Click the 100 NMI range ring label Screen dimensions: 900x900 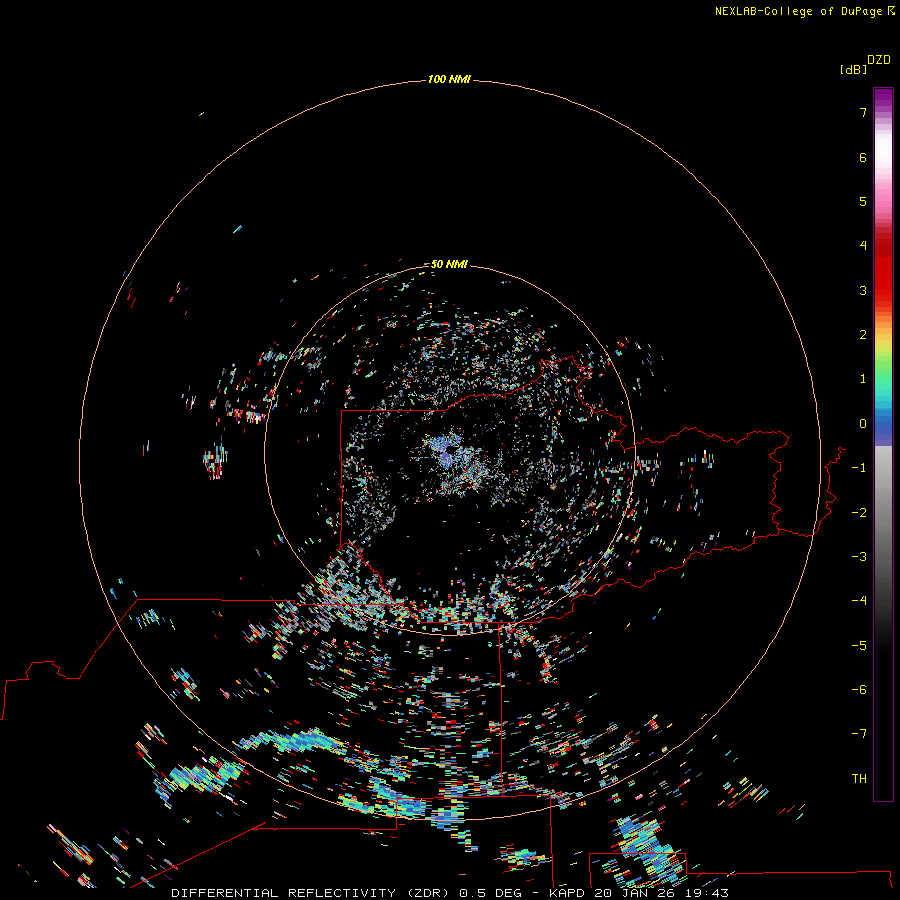coord(449,79)
